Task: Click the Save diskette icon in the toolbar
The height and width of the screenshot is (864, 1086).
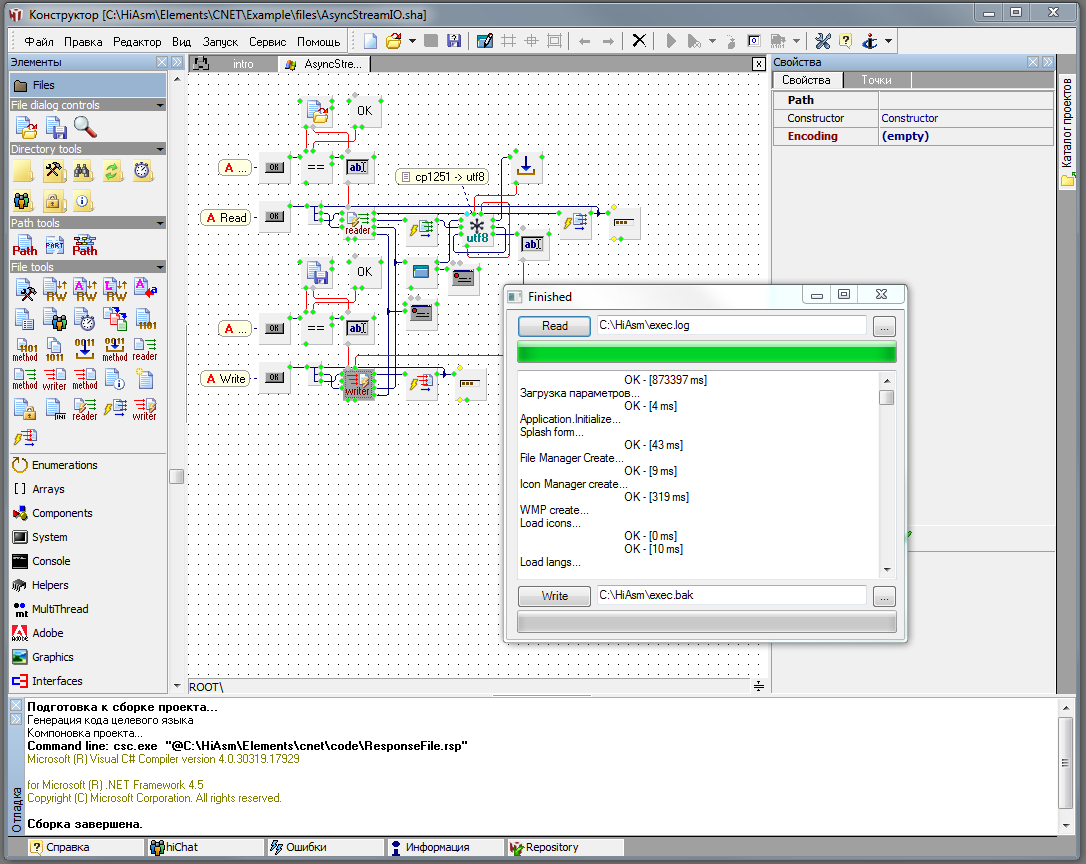Action: pyautogui.click(x=454, y=41)
